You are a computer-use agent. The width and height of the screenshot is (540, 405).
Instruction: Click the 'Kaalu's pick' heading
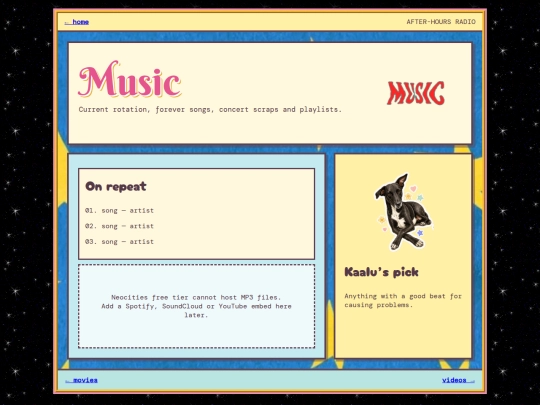point(381,272)
